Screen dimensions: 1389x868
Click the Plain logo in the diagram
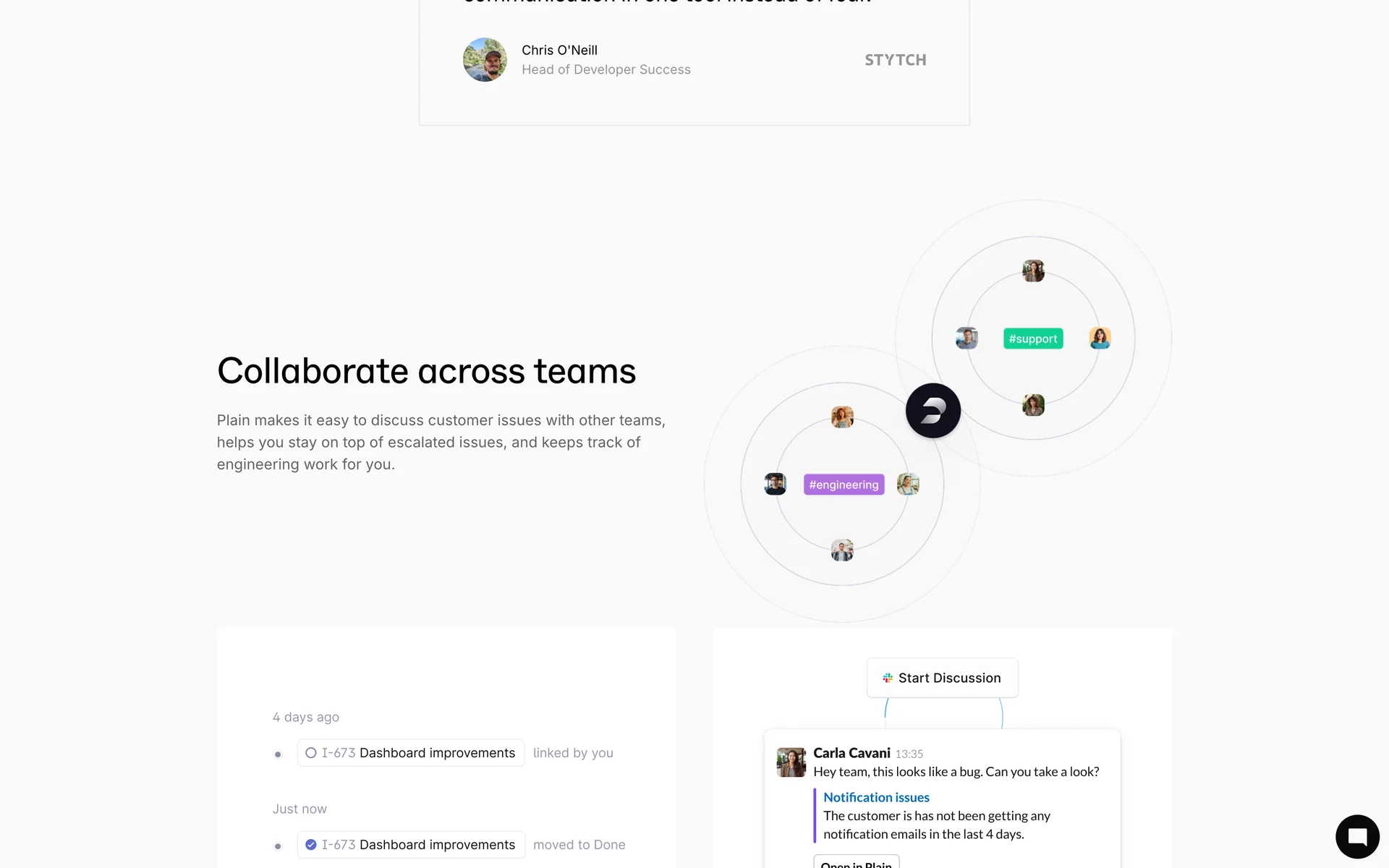pos(933,410)
